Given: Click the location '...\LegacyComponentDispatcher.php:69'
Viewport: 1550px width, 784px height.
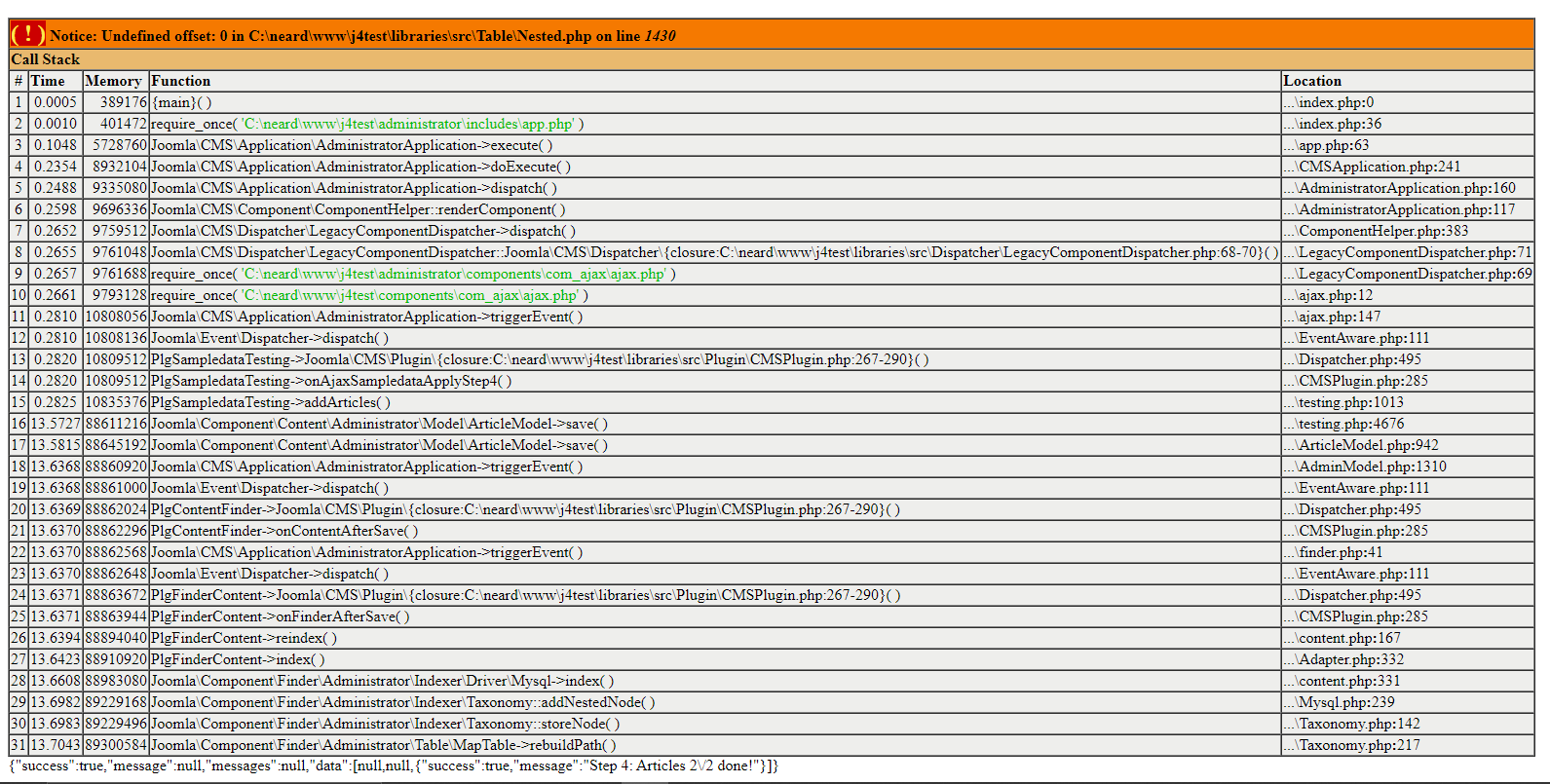Looking at the screenshot, I should [1407, 274].
